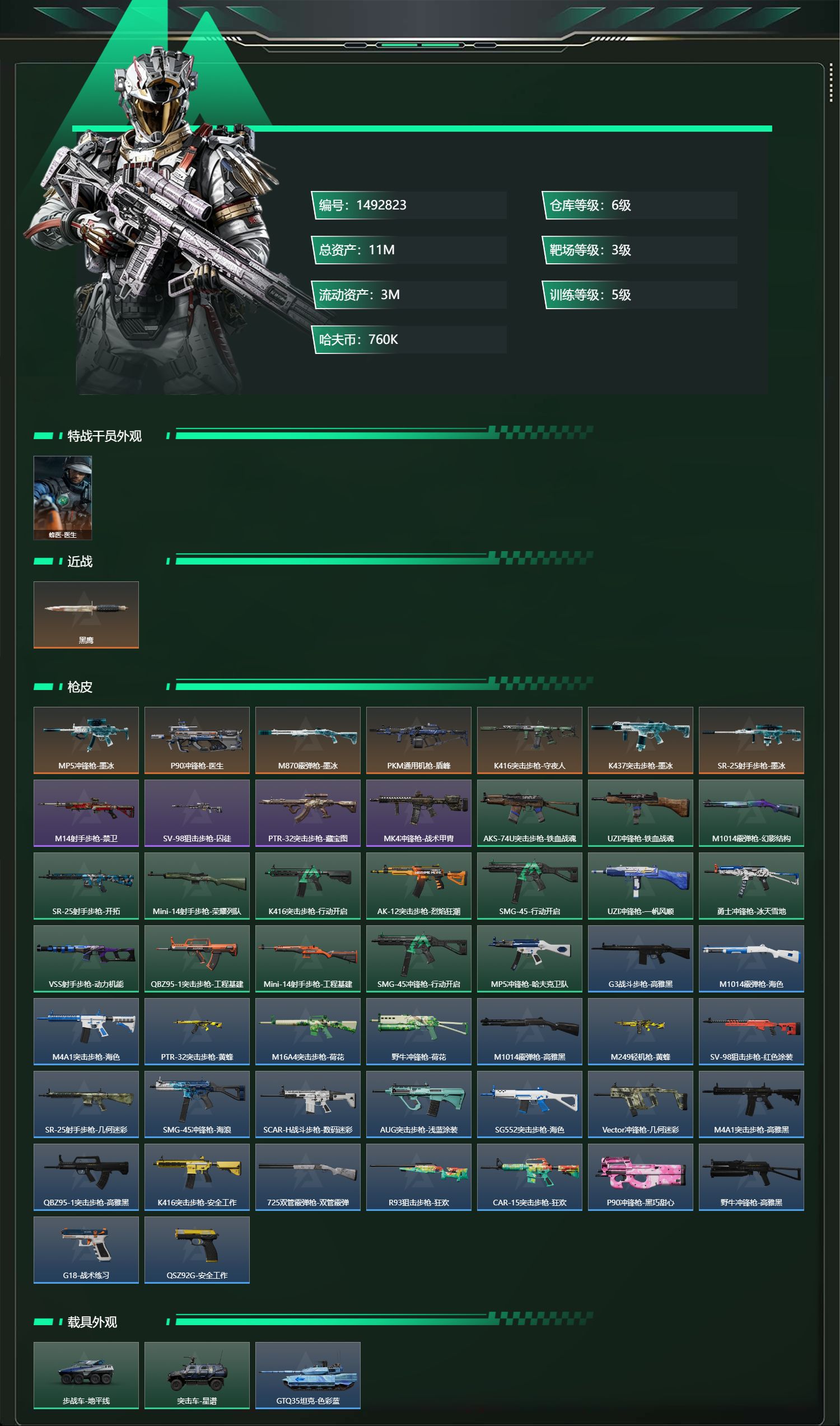Select the AK-12突击步枪-烈焰狂潮 skin card

pos(419,886)
